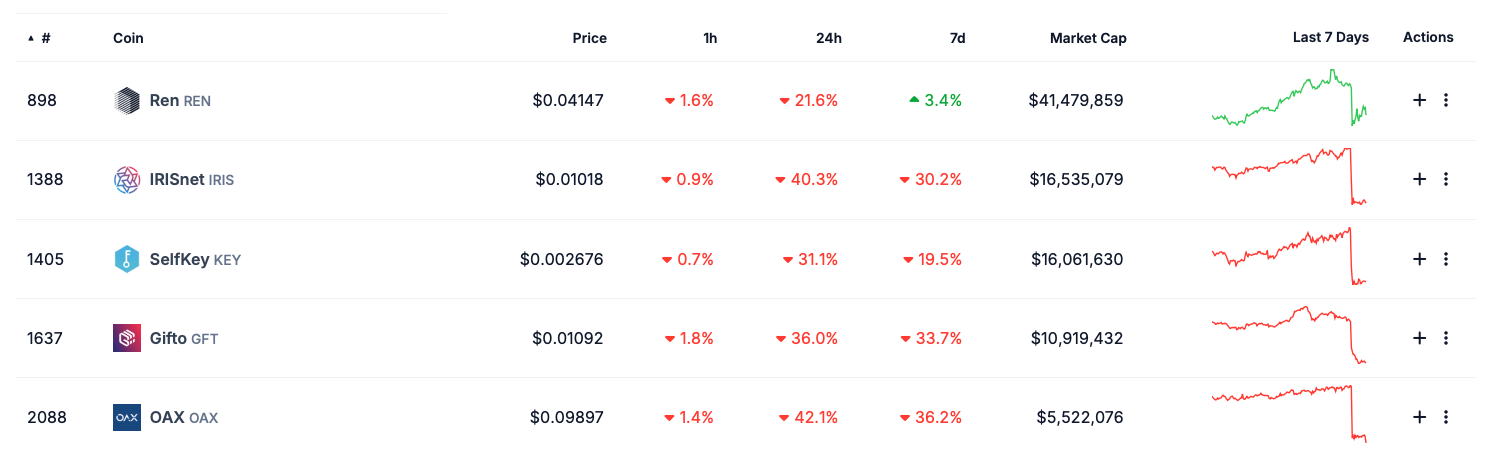Sort by the Market Cap header
The width and height of the screenshot is (1485, 456).
click(1087, 38)
